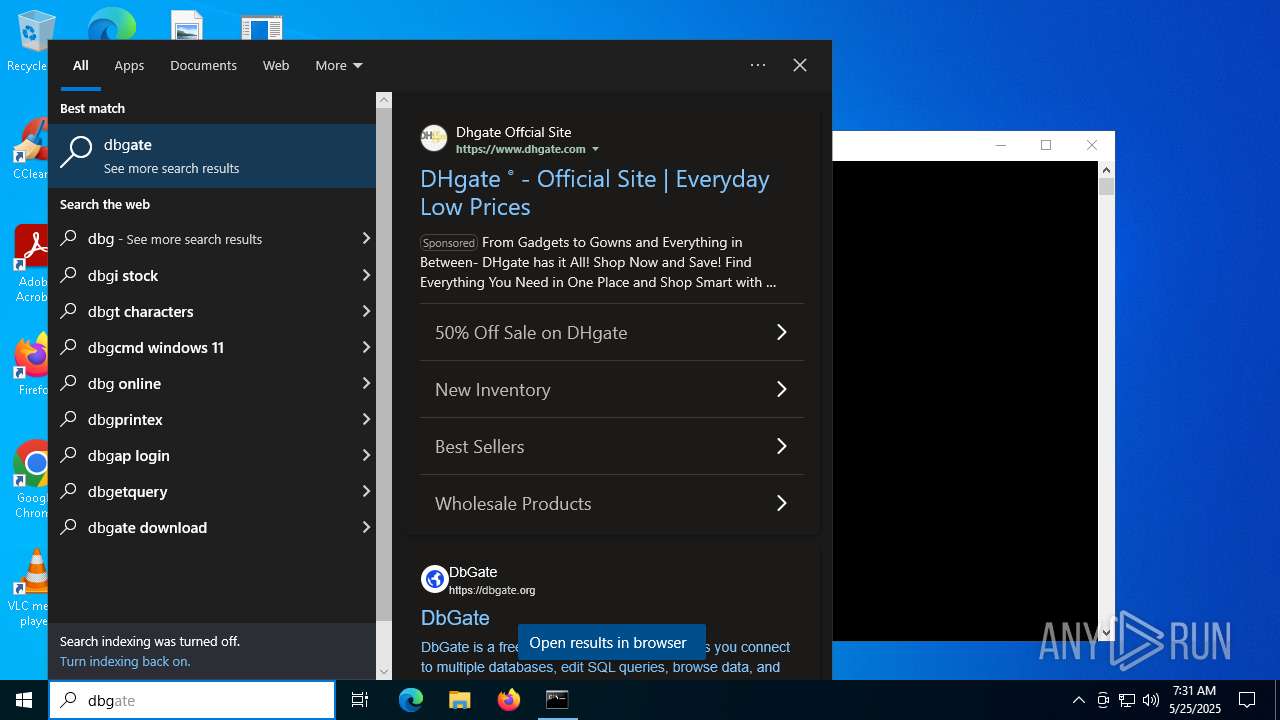1280x720 pixels.
Task: Open File Explorer from the taskbar
Action: 459,700
